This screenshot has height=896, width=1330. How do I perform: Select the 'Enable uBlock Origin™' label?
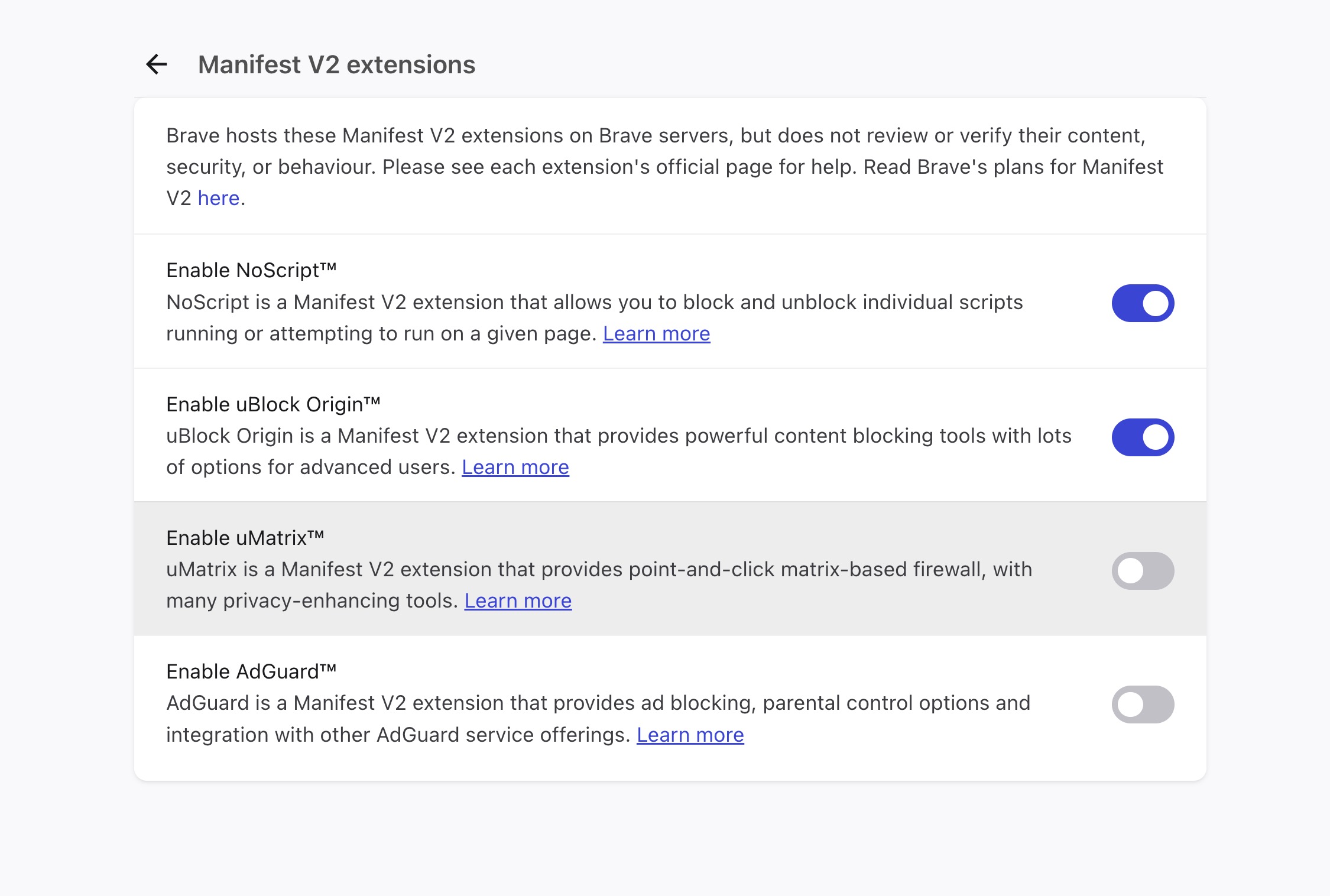273,404
